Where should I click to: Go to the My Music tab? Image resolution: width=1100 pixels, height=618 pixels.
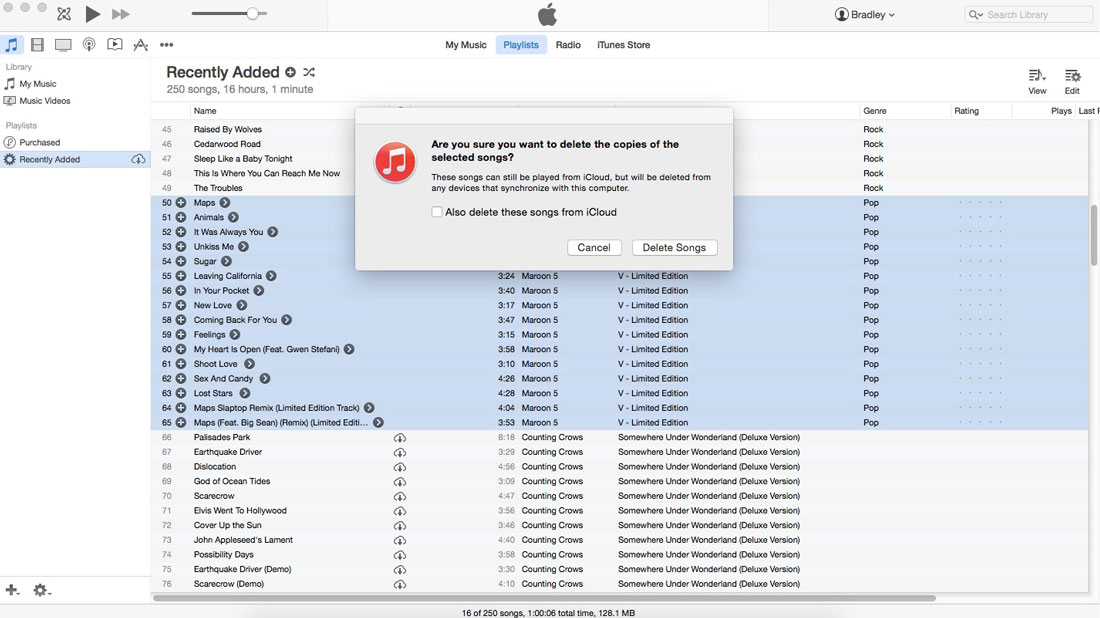click(x=466, y=45)
